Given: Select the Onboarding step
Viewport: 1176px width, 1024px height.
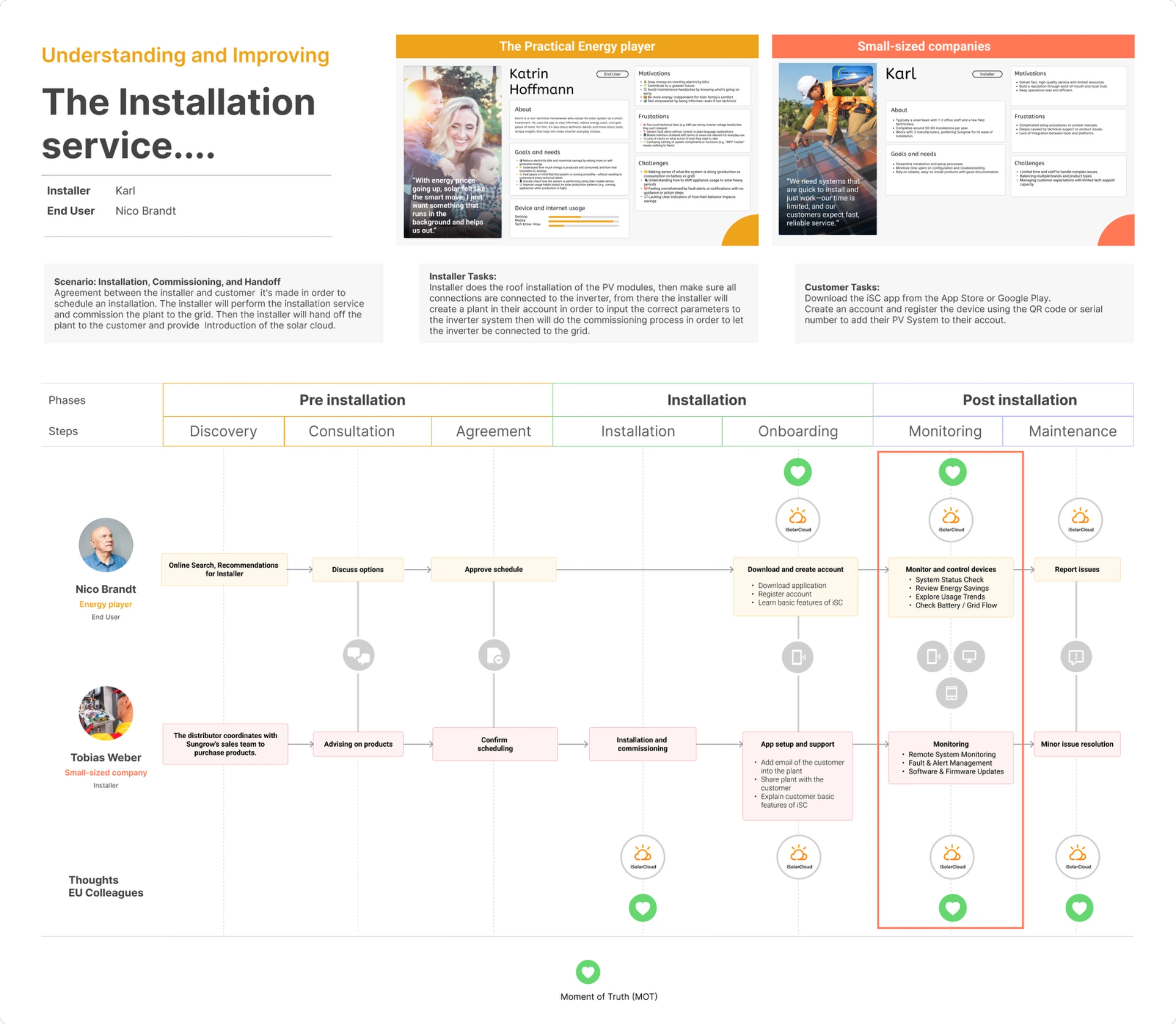Looking at the screenshot, I should (x=798, y=431).
